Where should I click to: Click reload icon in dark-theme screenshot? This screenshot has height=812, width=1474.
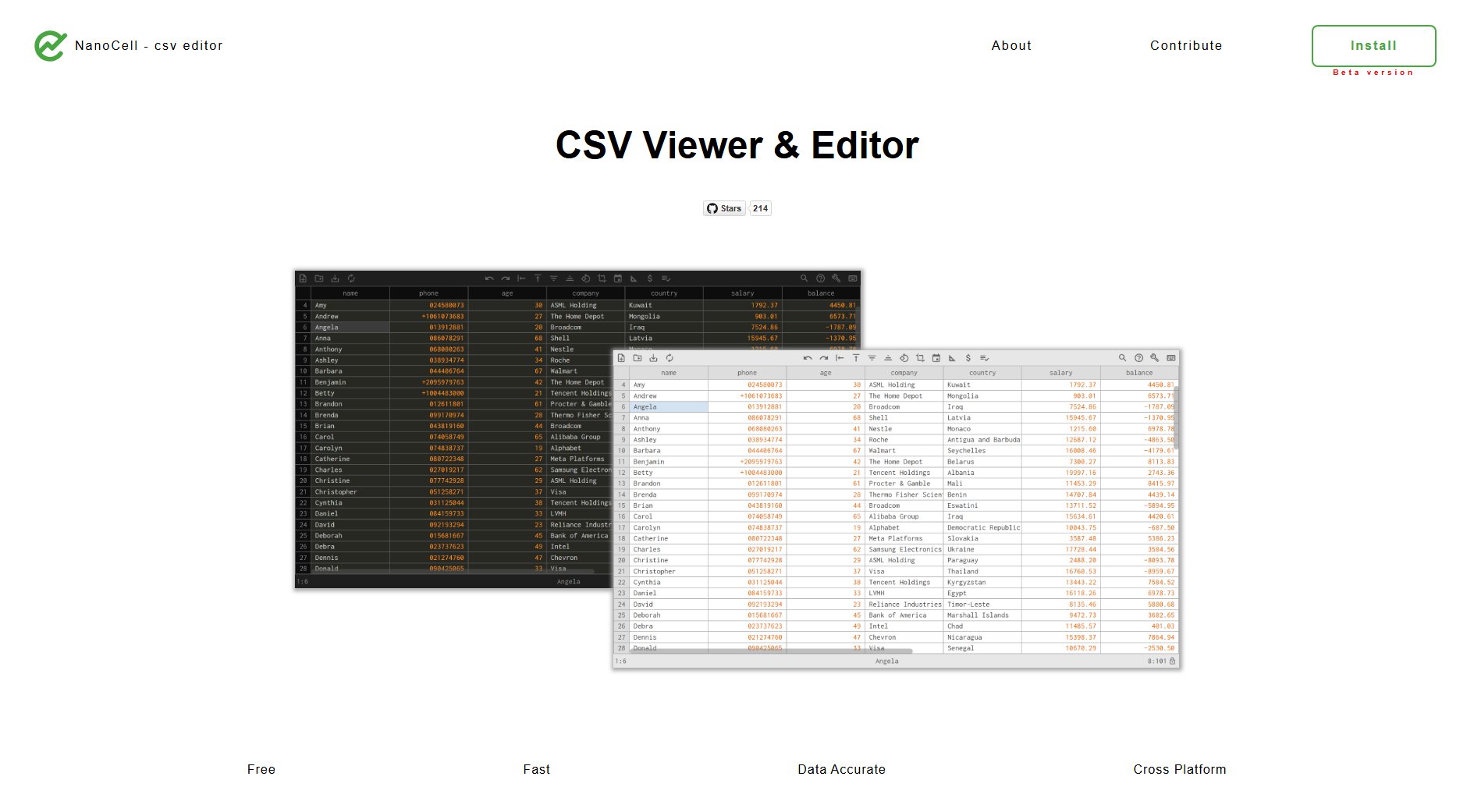[x=351, y=278]
